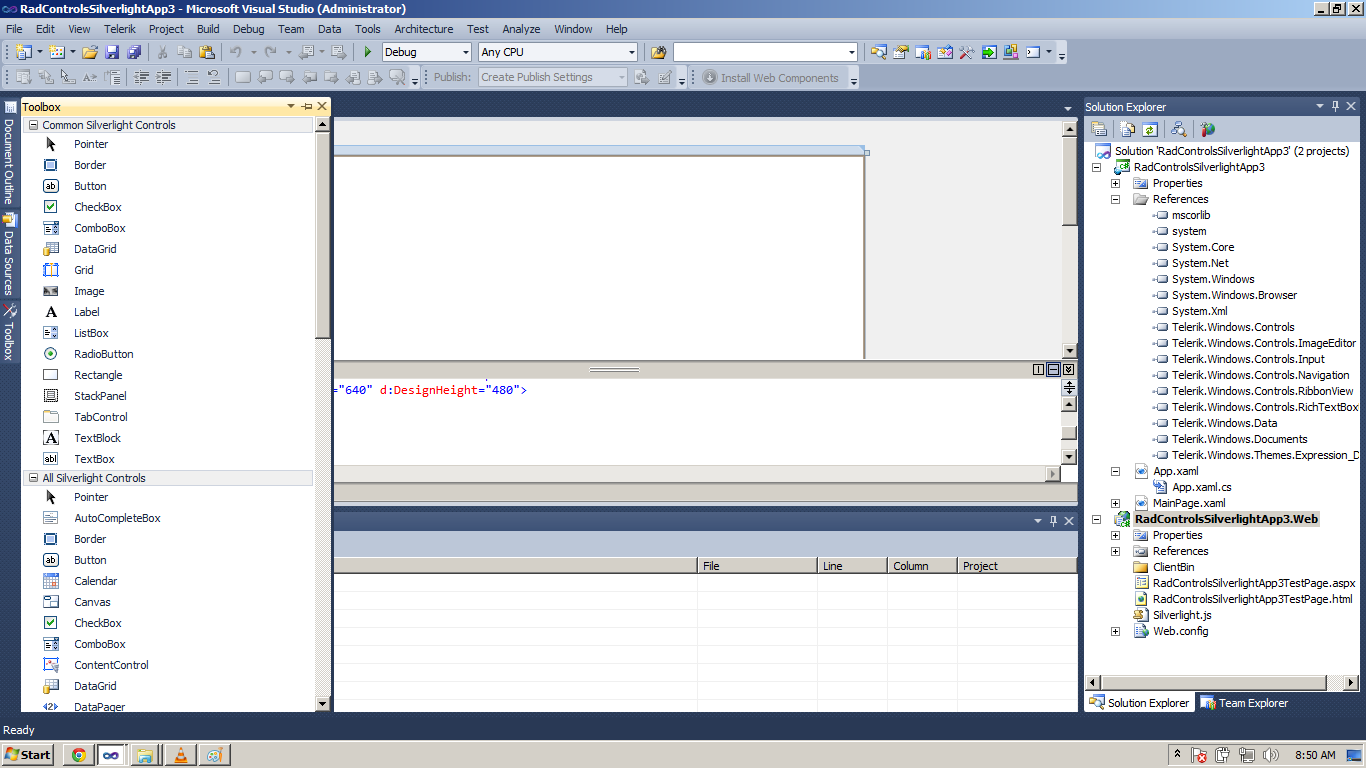Collapse the Common Silverlight Controls group
The image size is (1366, 768).
click(33, 125)
